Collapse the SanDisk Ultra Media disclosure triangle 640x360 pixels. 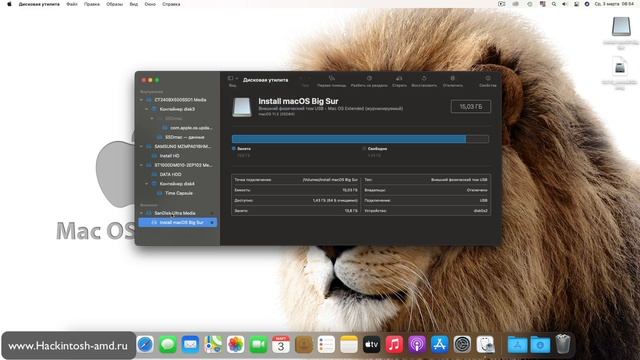(x=142, y=213)
